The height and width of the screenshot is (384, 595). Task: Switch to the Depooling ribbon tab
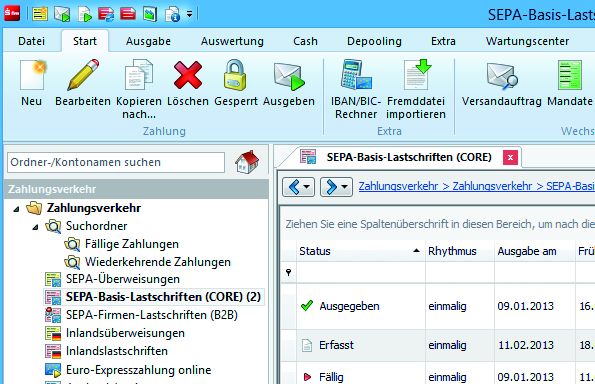pos(375,41)
